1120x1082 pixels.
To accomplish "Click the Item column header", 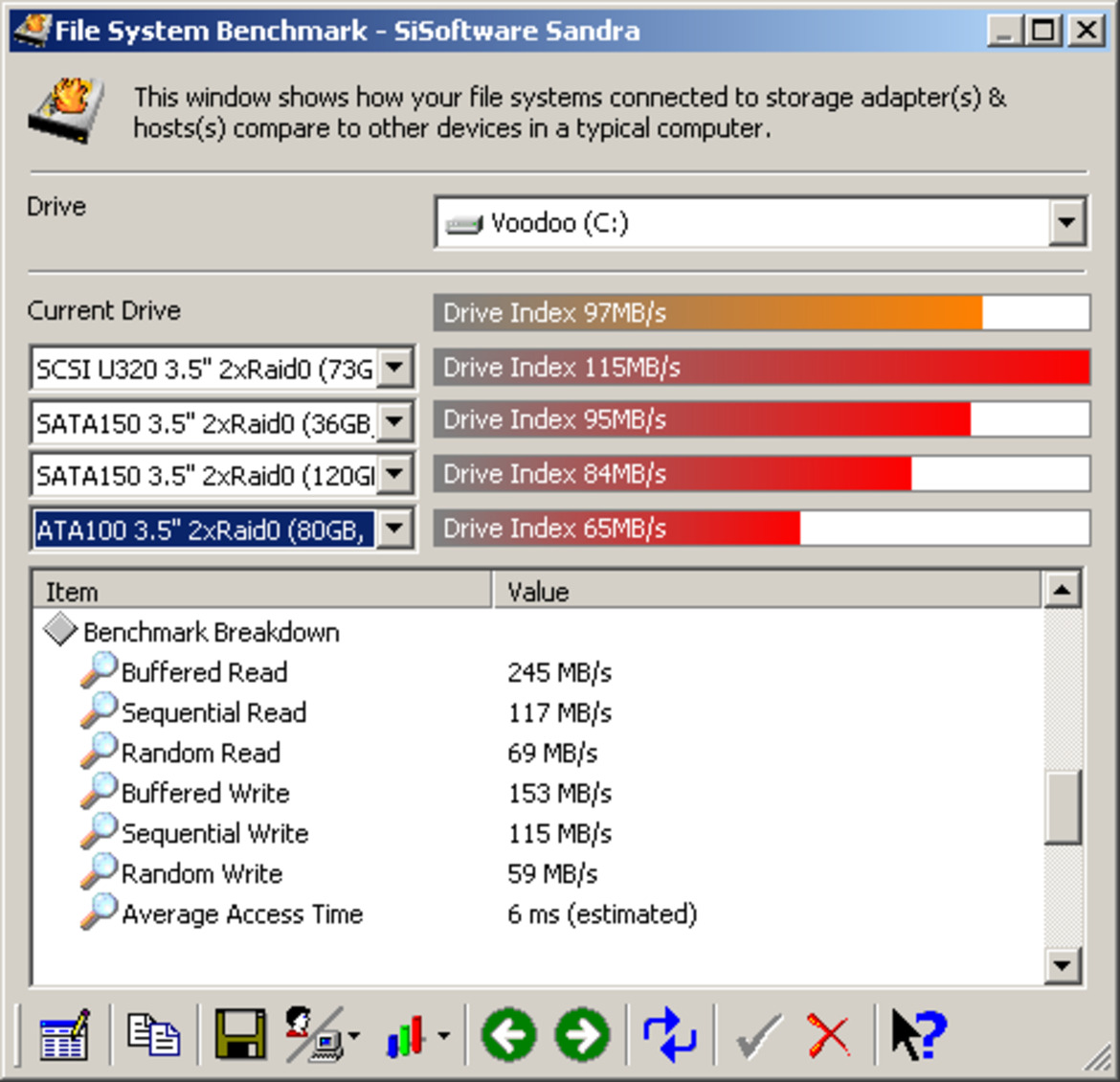I will pos(262,591).
